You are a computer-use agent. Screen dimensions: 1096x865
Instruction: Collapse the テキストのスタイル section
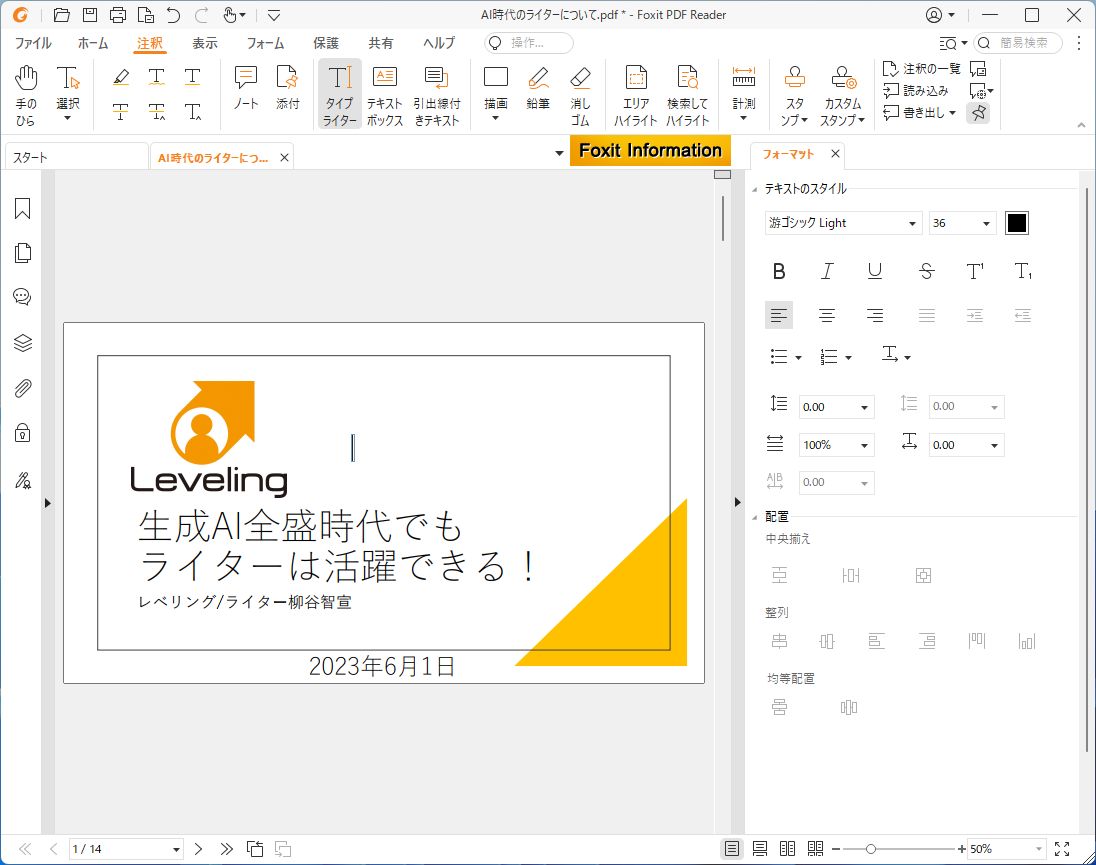754,189
